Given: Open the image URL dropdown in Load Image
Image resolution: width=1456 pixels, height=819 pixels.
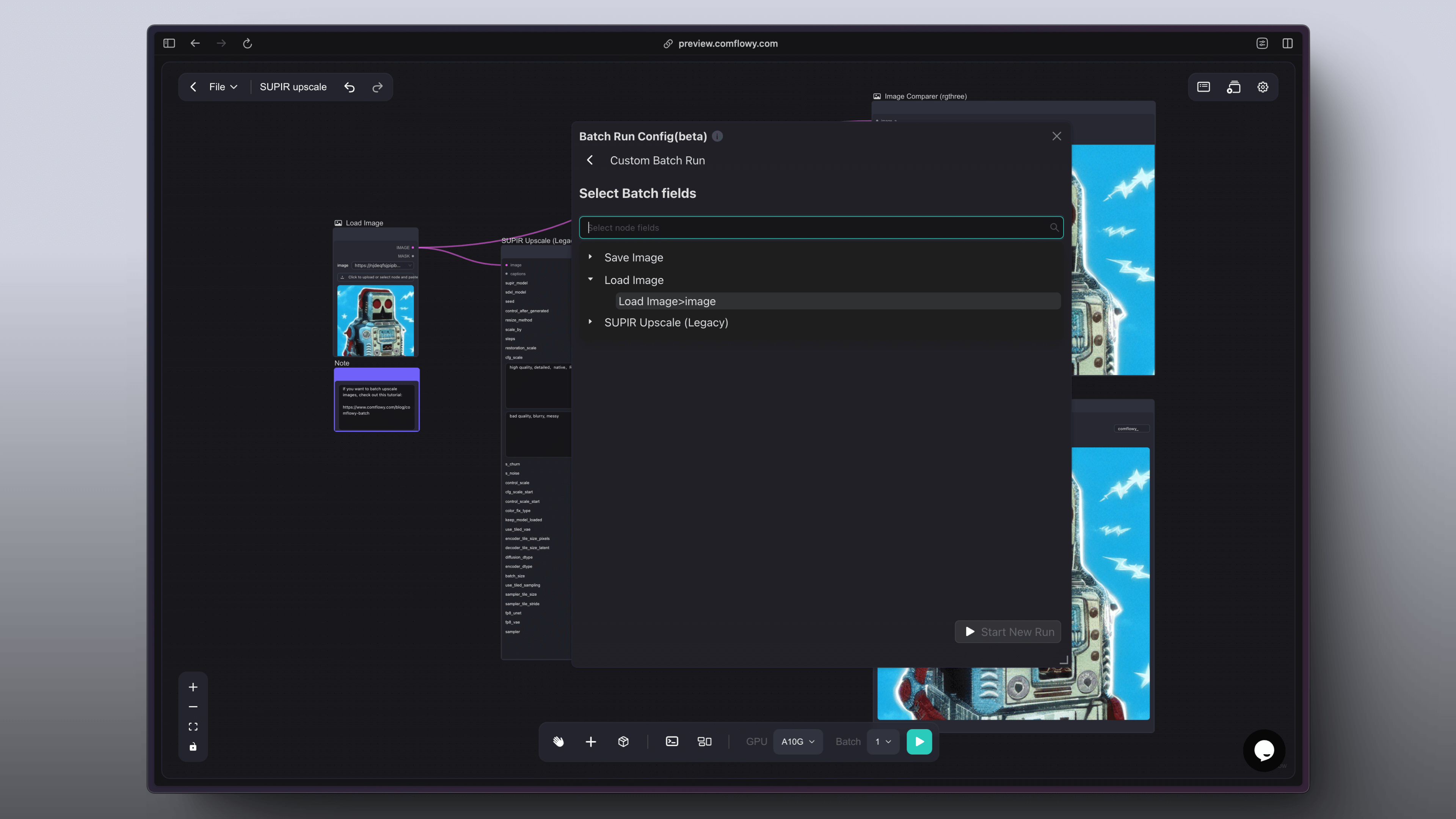Looking at the screenshot, I should [383, 266].
